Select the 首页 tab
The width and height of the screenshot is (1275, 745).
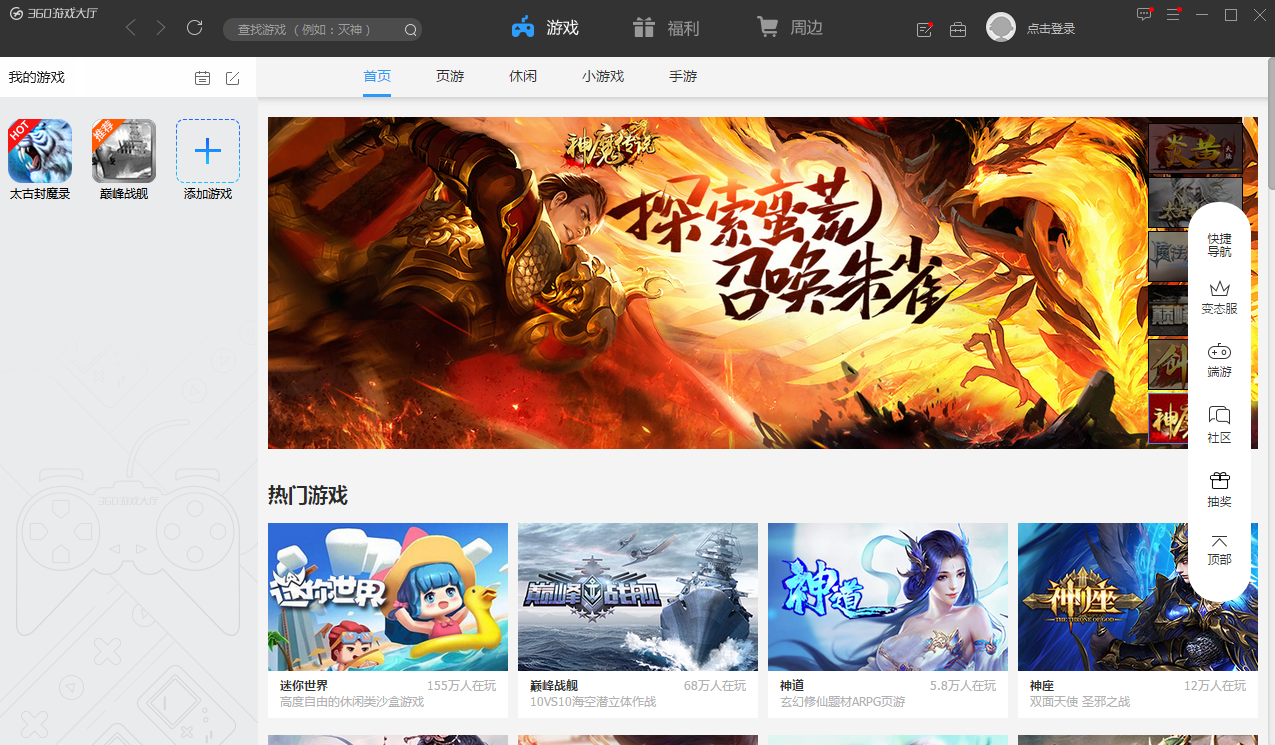click(377, 77)
